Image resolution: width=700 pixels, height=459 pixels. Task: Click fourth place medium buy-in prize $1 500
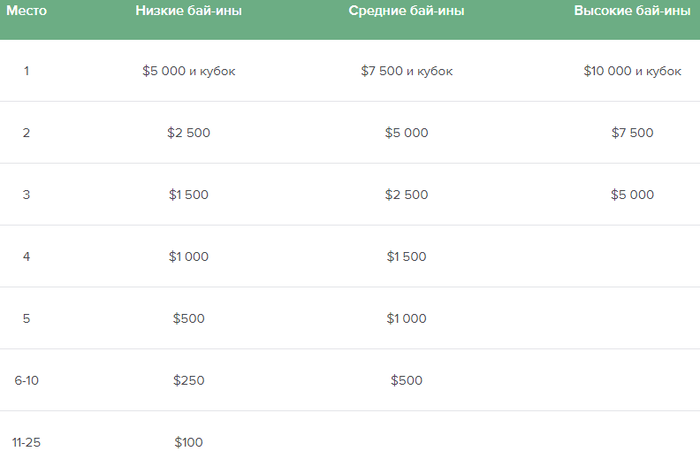click(x=406, y=256)
